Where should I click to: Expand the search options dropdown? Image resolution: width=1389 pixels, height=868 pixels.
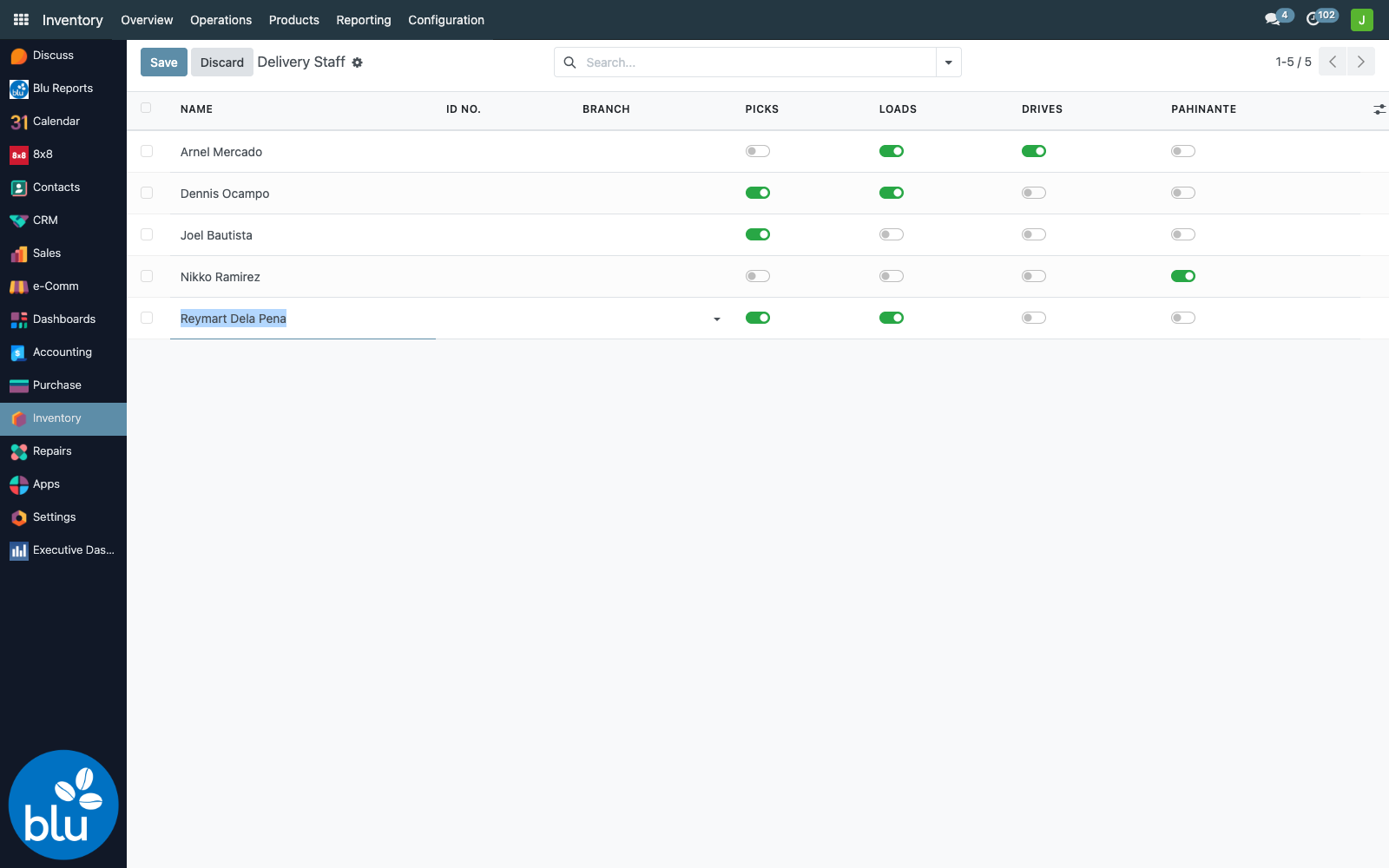pyautogui.click(x=949, y=62)
